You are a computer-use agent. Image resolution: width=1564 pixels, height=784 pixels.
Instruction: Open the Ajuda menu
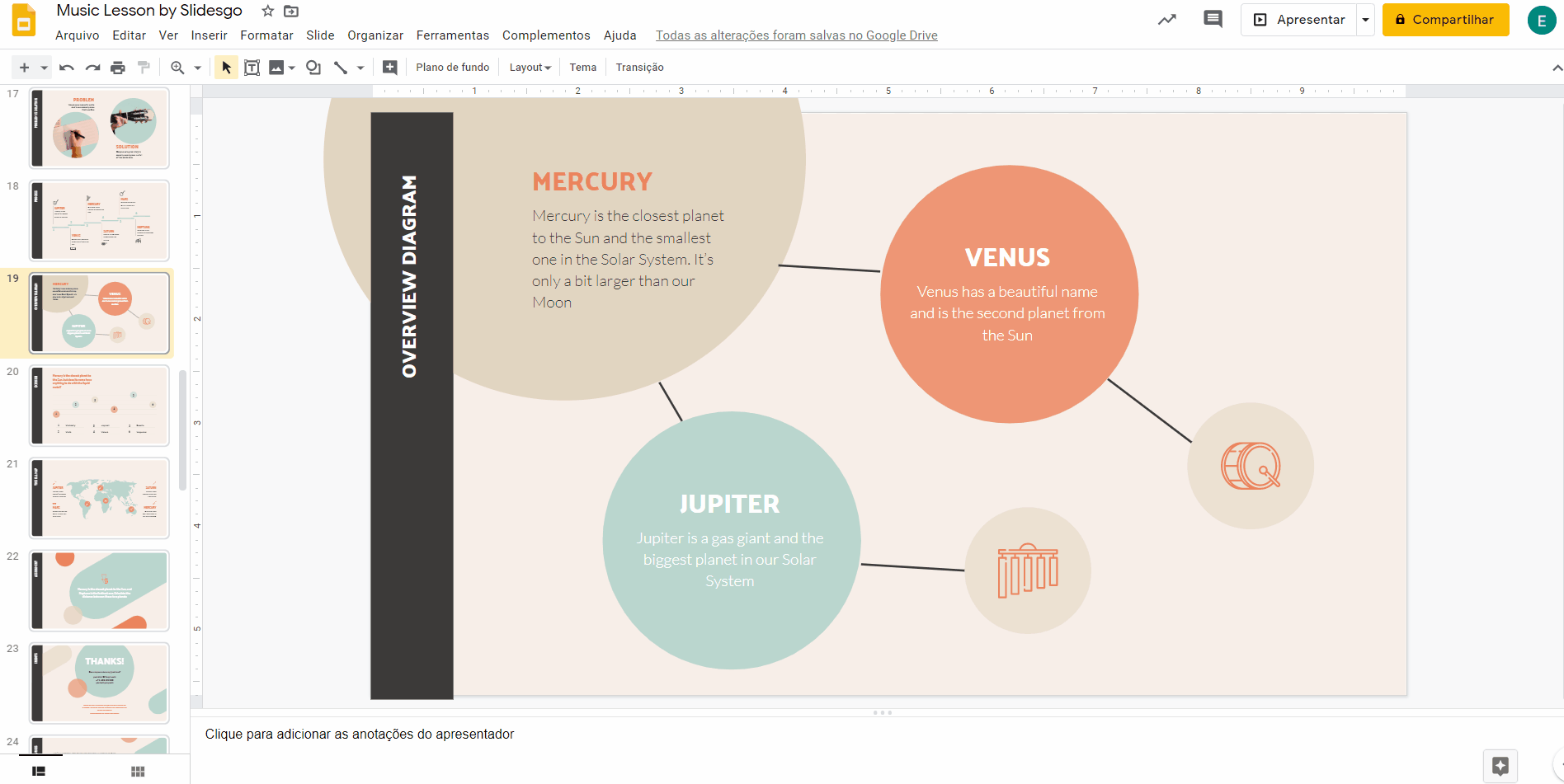(620, 35)
